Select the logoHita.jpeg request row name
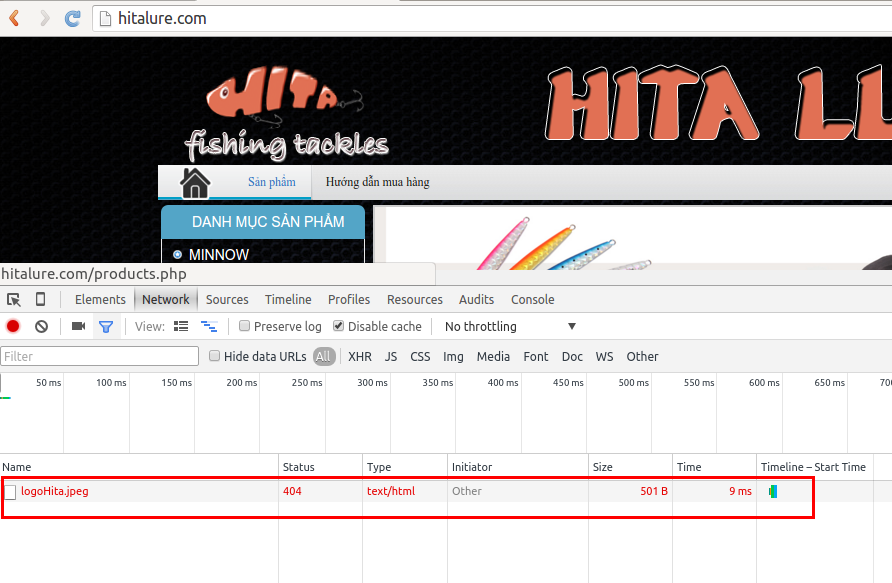 coord(55,491)
